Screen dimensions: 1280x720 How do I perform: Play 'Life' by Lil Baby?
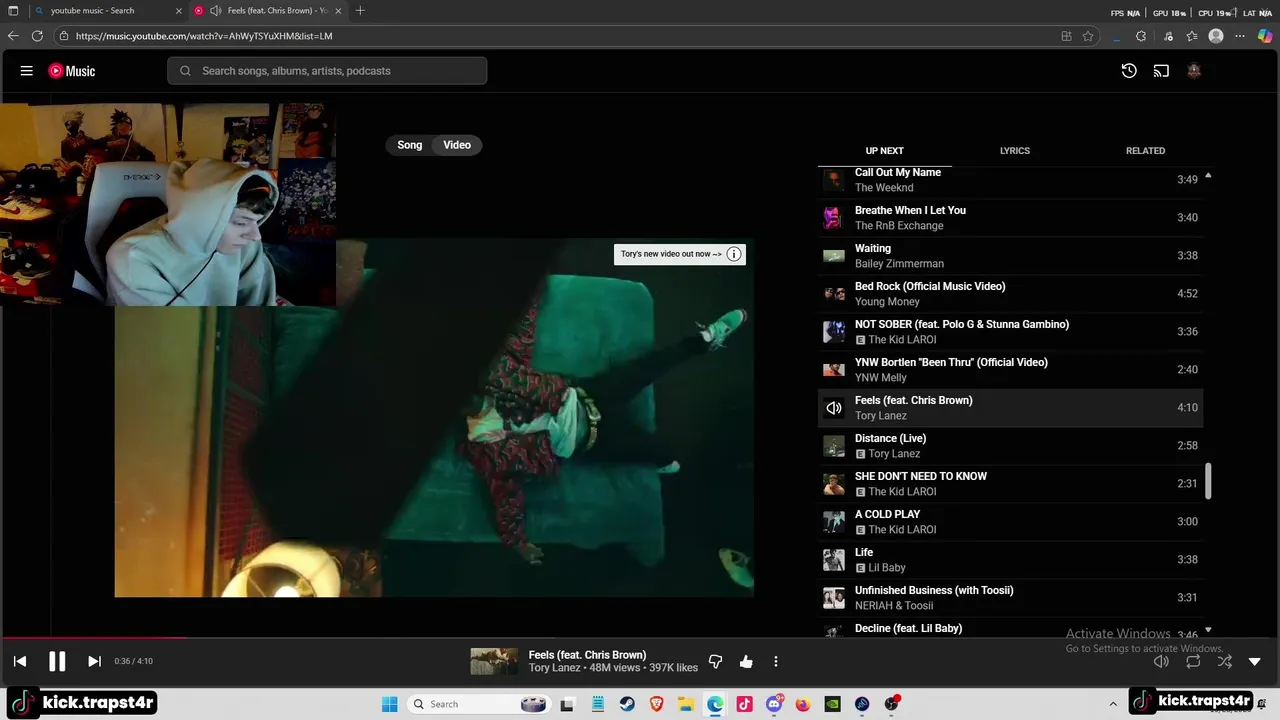coord(1010,559)
